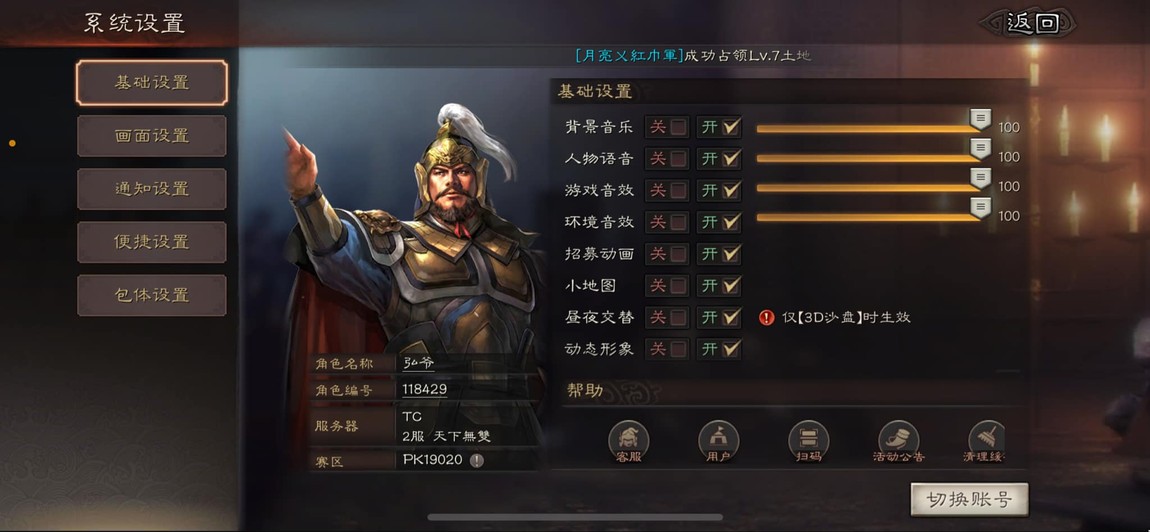Viewport: 1150px width, 532px height.
Task: Tap the red warning icon near 3D沙盘
Action: pyautogui.click(x=766, y=317)
